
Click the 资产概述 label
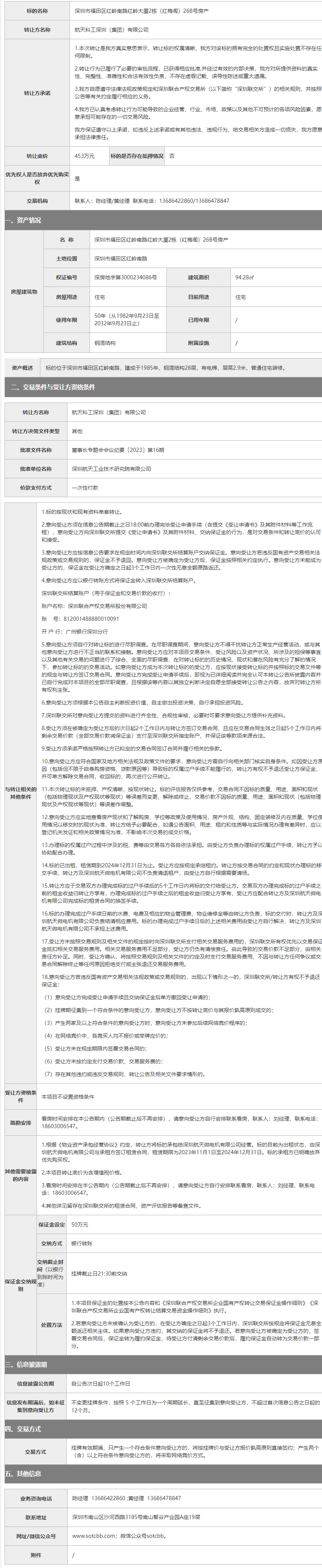pos(23,367)
